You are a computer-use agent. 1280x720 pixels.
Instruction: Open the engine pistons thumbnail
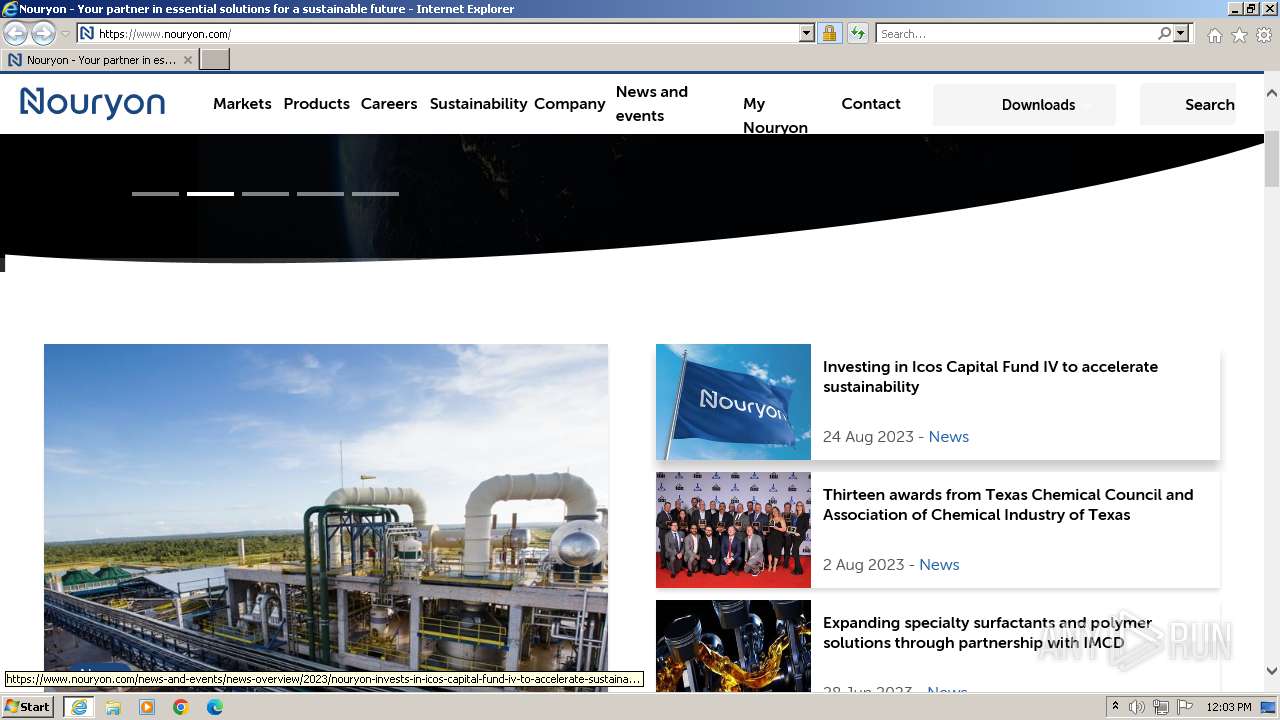[x=733, y=646]
